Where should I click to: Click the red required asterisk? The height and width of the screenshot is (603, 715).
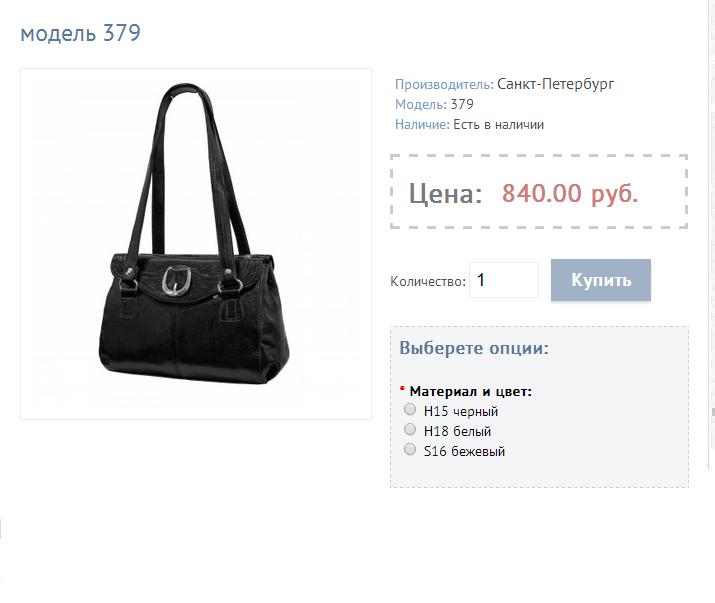point(402,389)
